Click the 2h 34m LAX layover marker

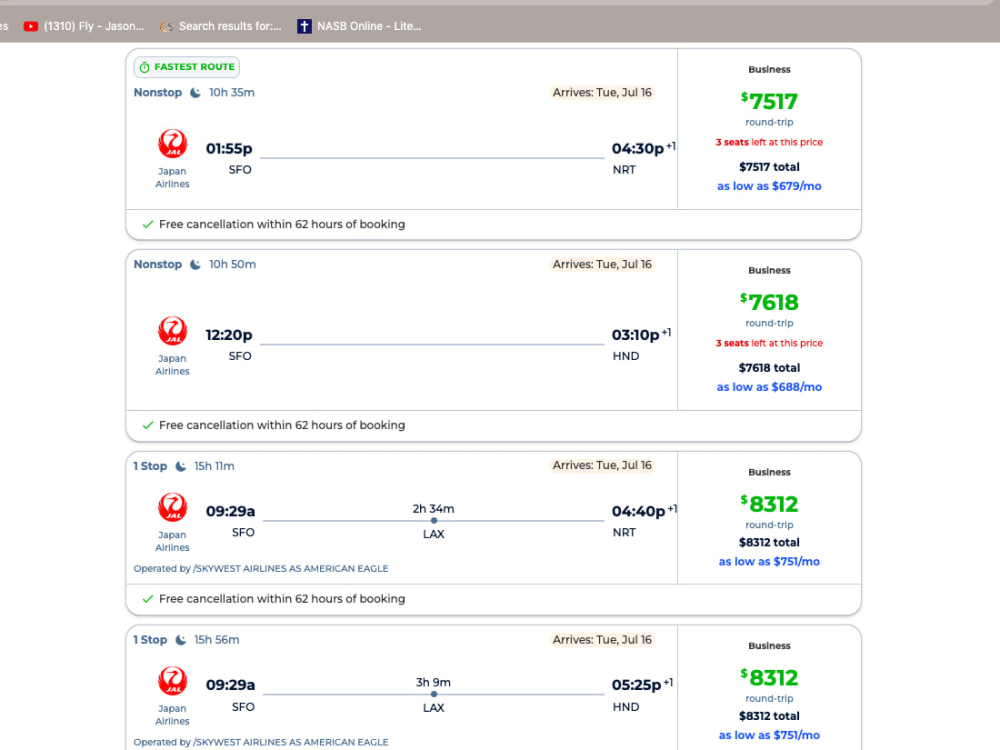pos(434,520)
